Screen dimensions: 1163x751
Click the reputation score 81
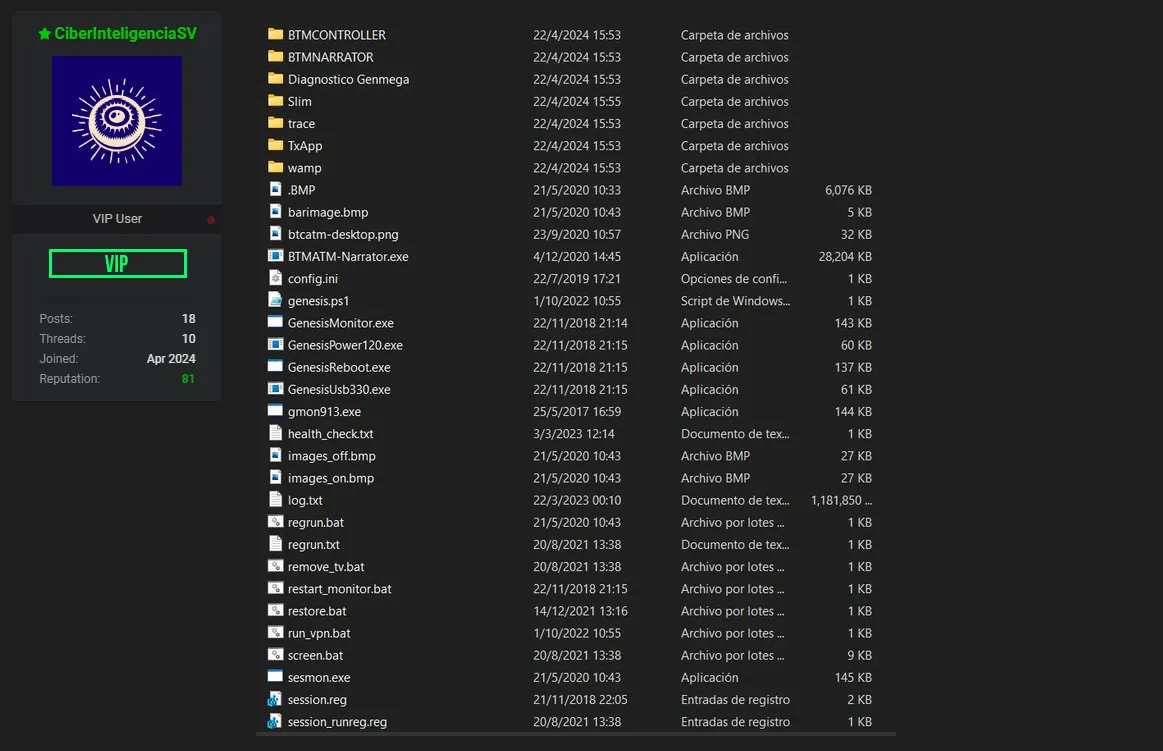(186, 378)
